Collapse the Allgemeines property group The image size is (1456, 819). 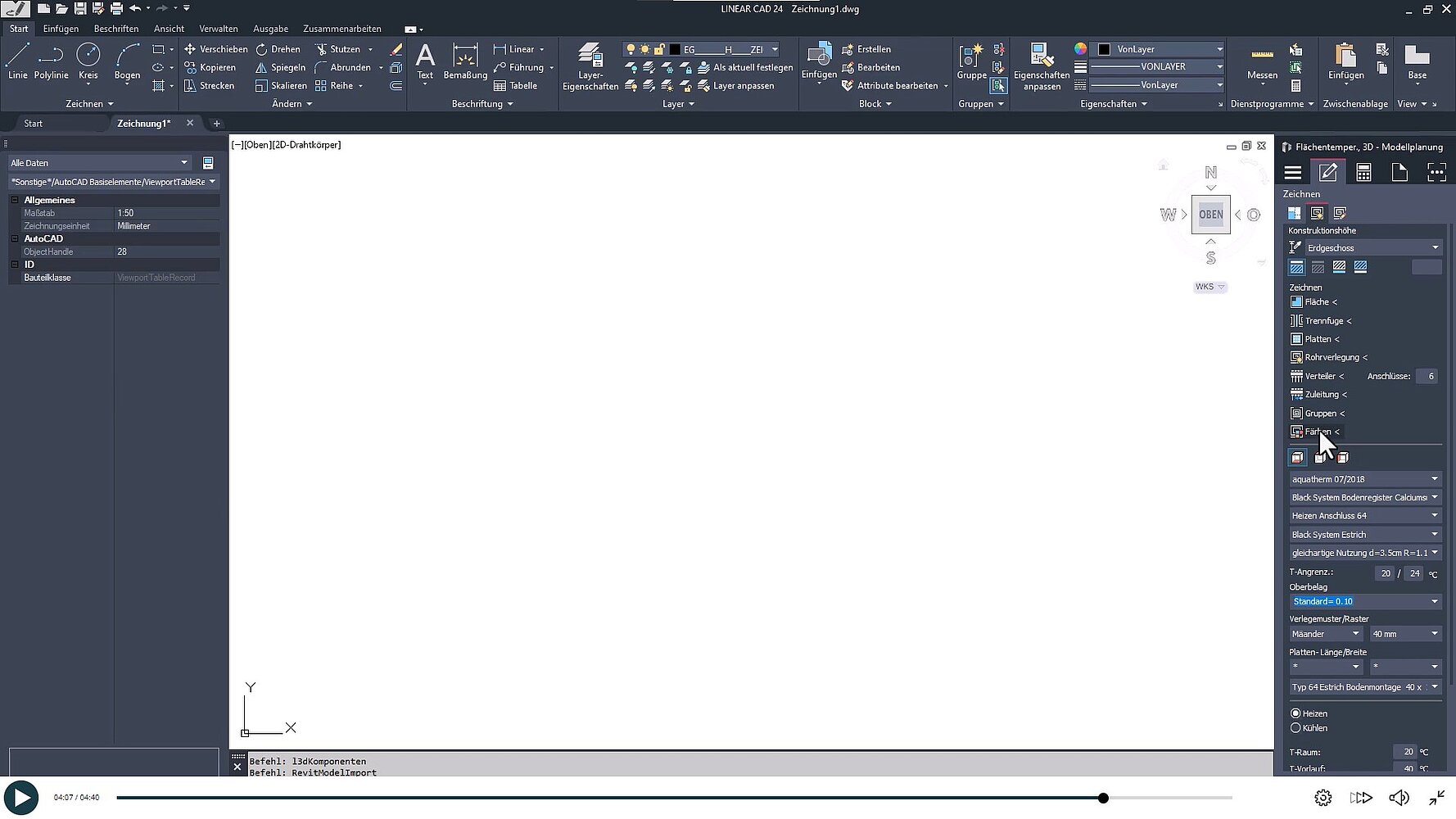coord(15,200)
